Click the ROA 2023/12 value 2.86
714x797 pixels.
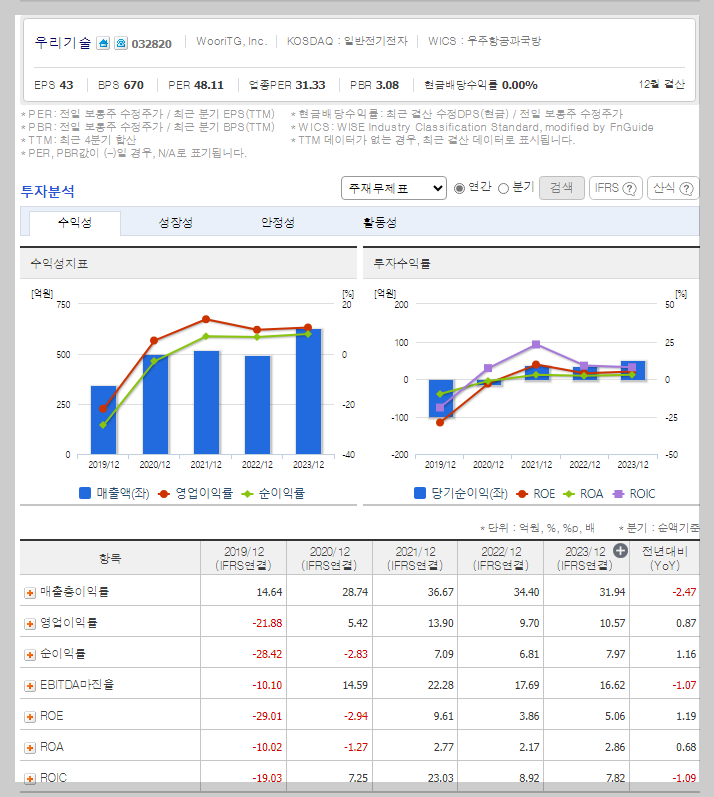(x=615, y=747)
